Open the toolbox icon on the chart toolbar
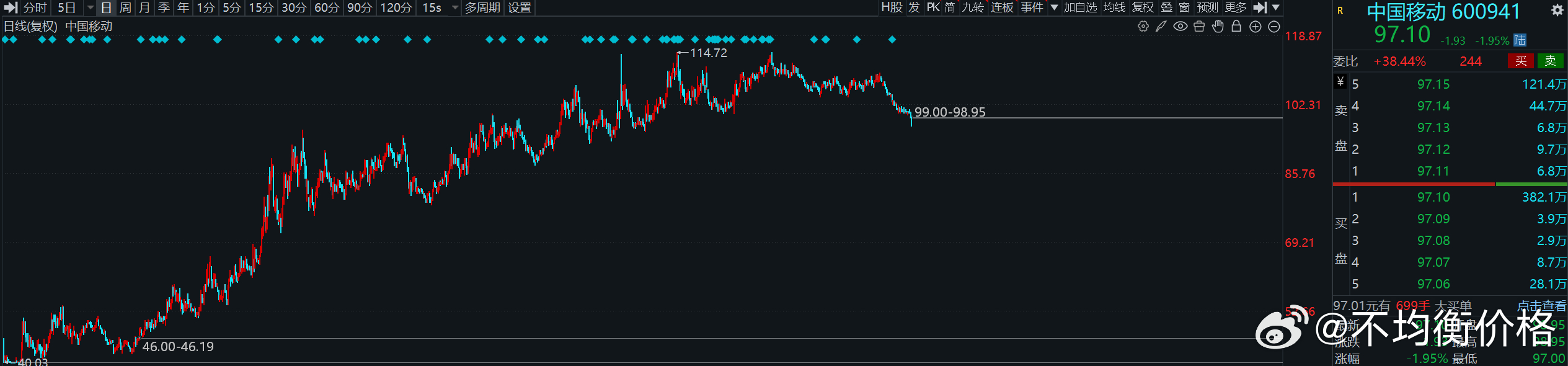 pos(1199,26)
